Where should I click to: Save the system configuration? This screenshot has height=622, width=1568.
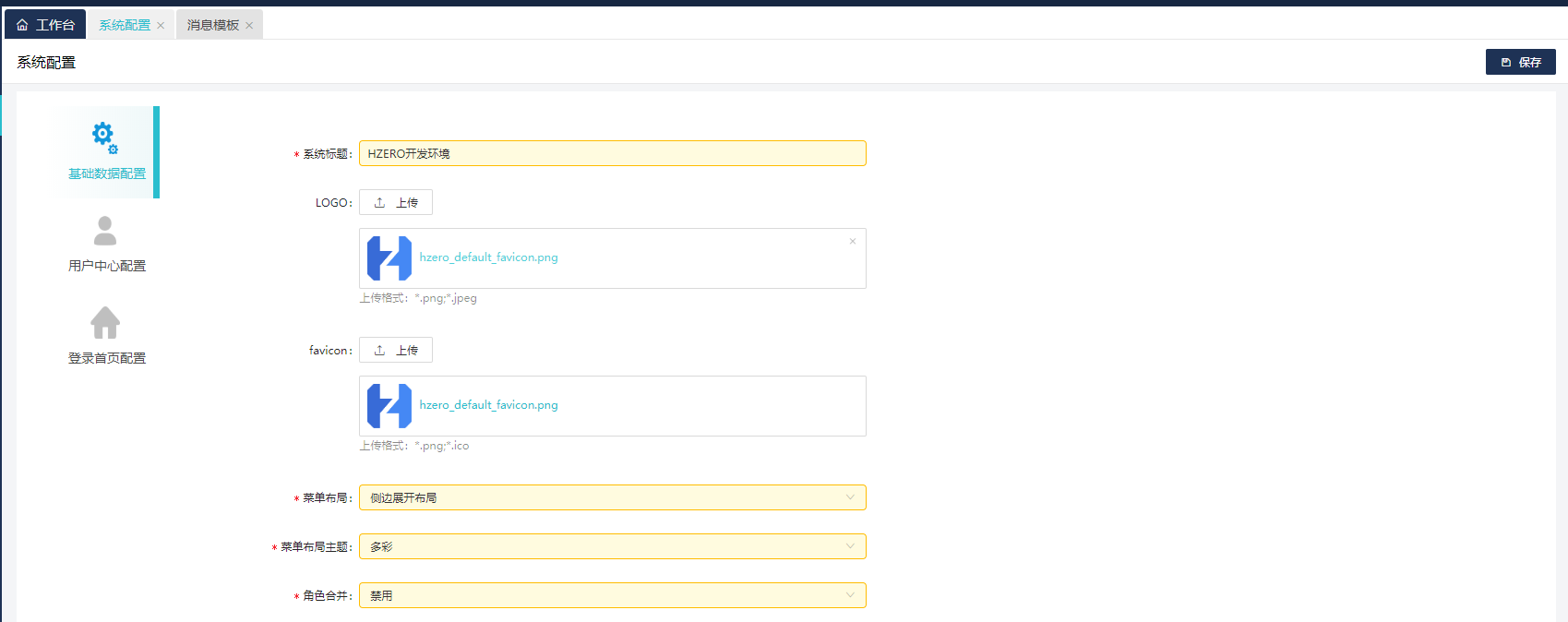(1520, 62)
